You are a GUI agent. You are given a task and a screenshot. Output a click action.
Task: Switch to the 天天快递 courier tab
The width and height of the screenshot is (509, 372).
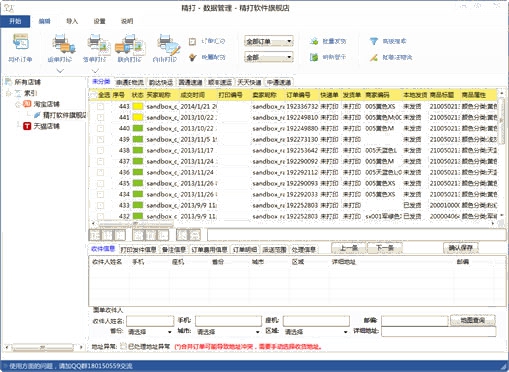click(x=249, y=82)
